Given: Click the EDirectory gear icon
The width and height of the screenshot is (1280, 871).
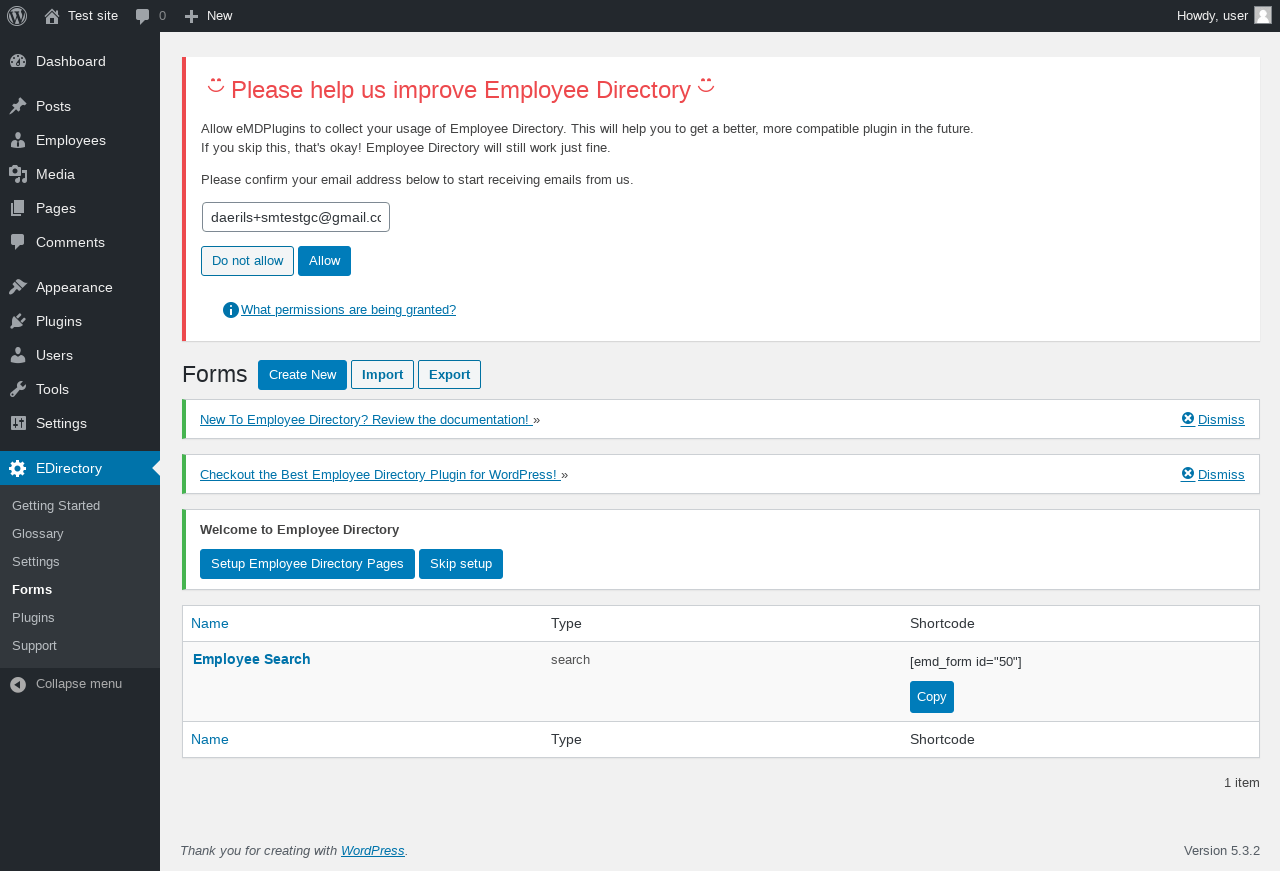Looking at the screenshot, I should (x=18, y=468).
